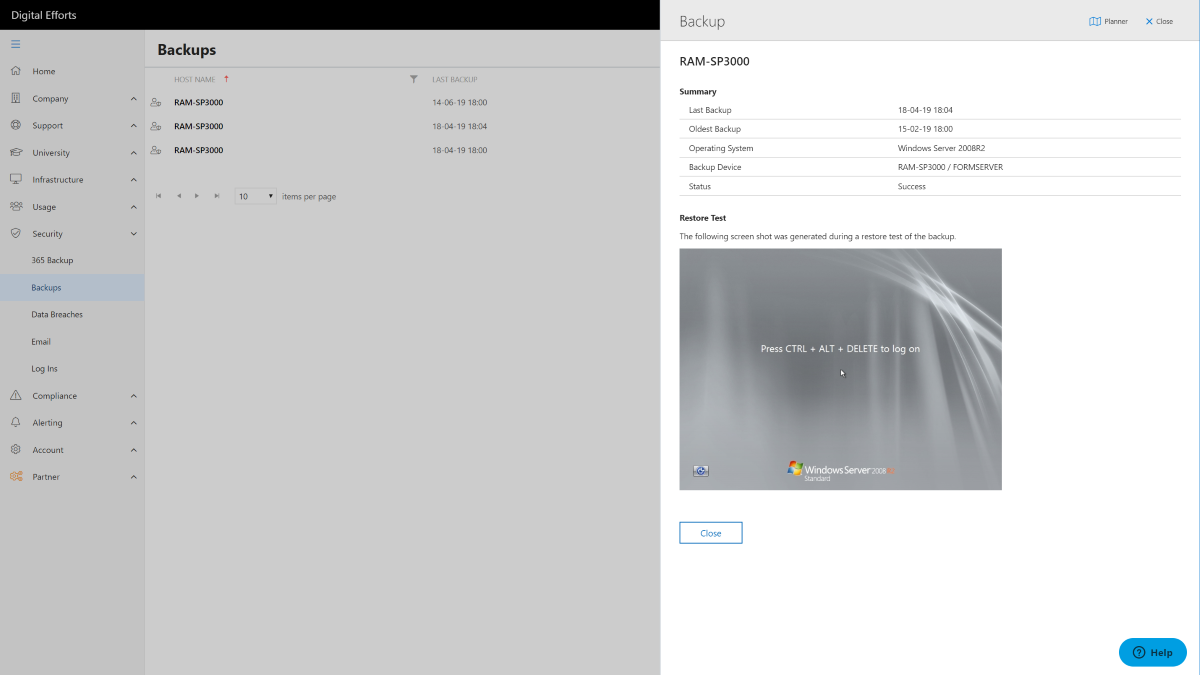Click the Home house icon
This screenshot has width=1200, height=675.
coord(16,71)
